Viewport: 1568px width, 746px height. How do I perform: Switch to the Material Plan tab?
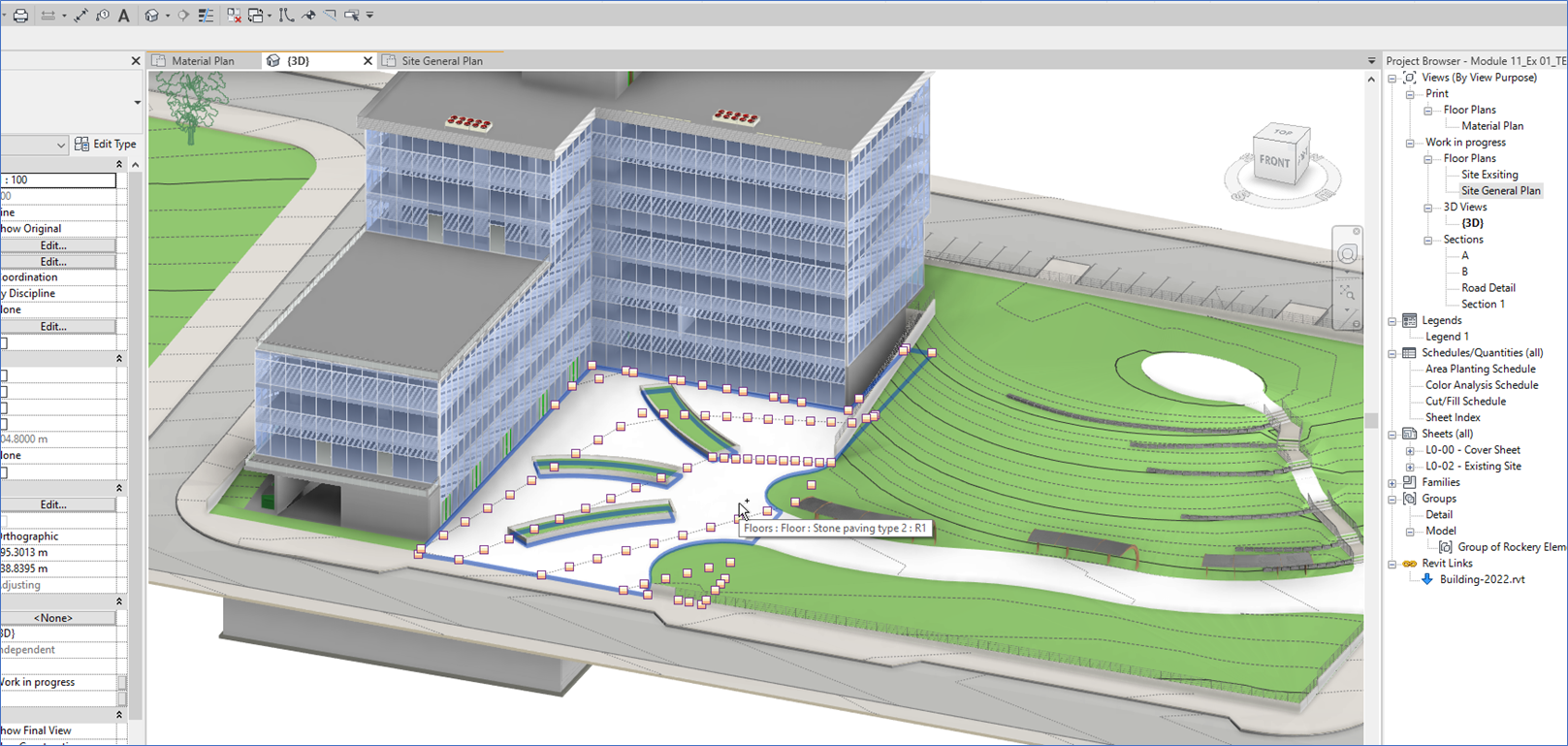(203, 61)
